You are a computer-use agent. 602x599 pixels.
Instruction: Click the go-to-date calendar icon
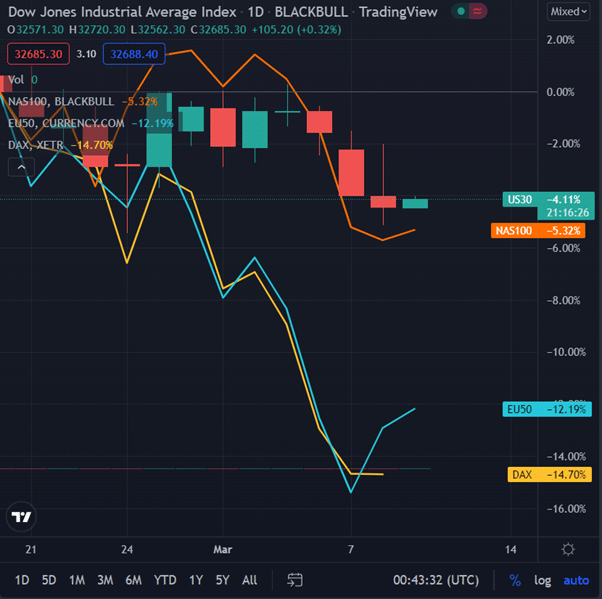click(x=295, y=580)
